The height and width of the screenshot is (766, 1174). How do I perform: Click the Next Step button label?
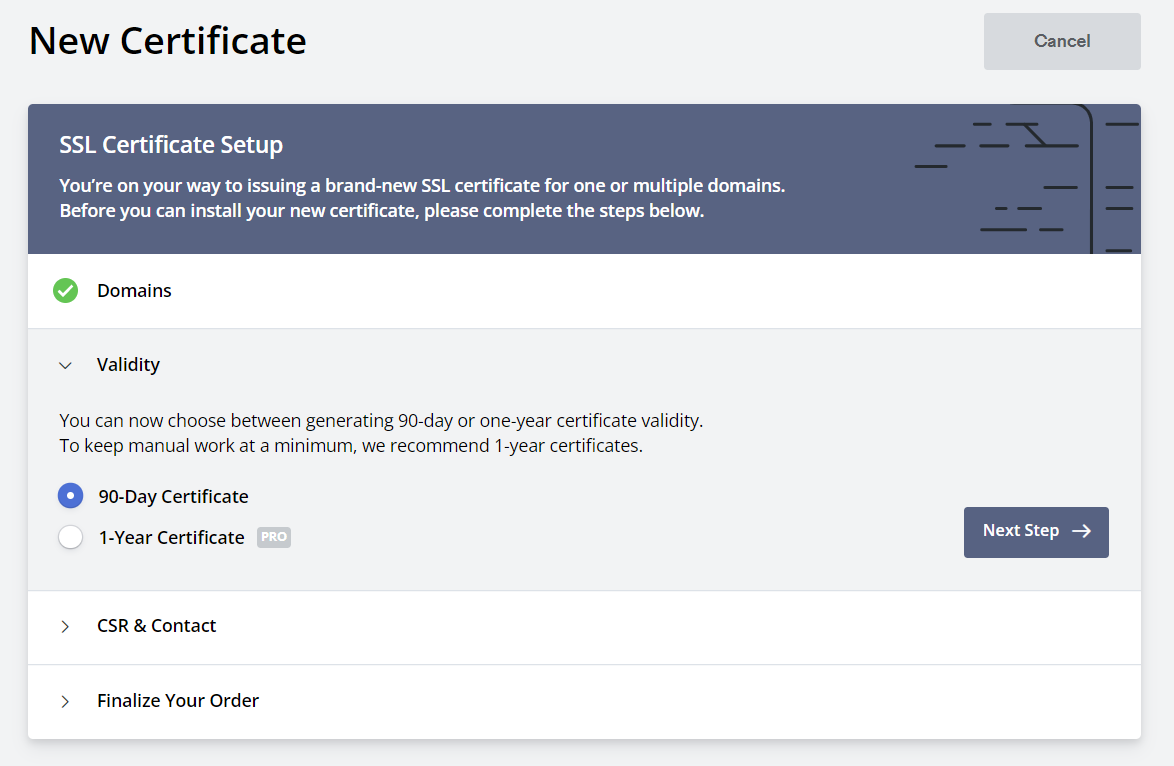[x=1020, y=531]
